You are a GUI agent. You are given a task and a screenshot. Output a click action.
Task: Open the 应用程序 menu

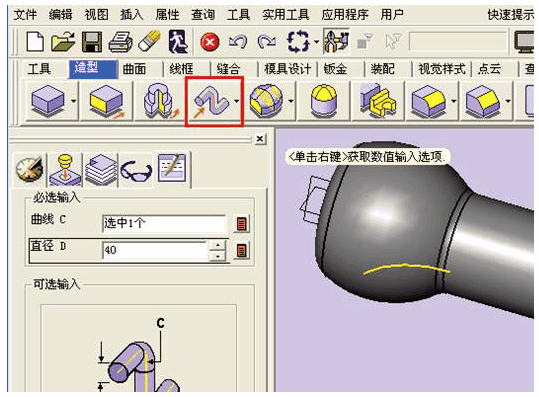click(x=345, y=15)
